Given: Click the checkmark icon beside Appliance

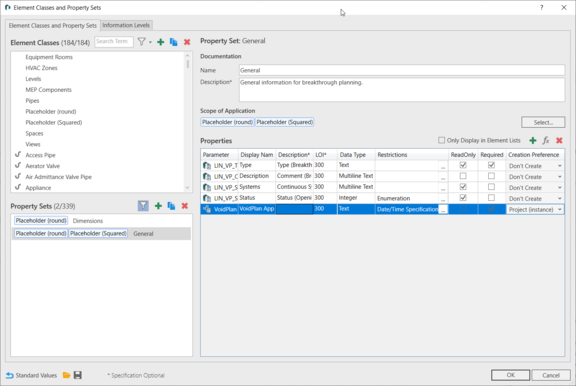Looking at the screenshot, I should pyautogui.click(x=18, y=187).
